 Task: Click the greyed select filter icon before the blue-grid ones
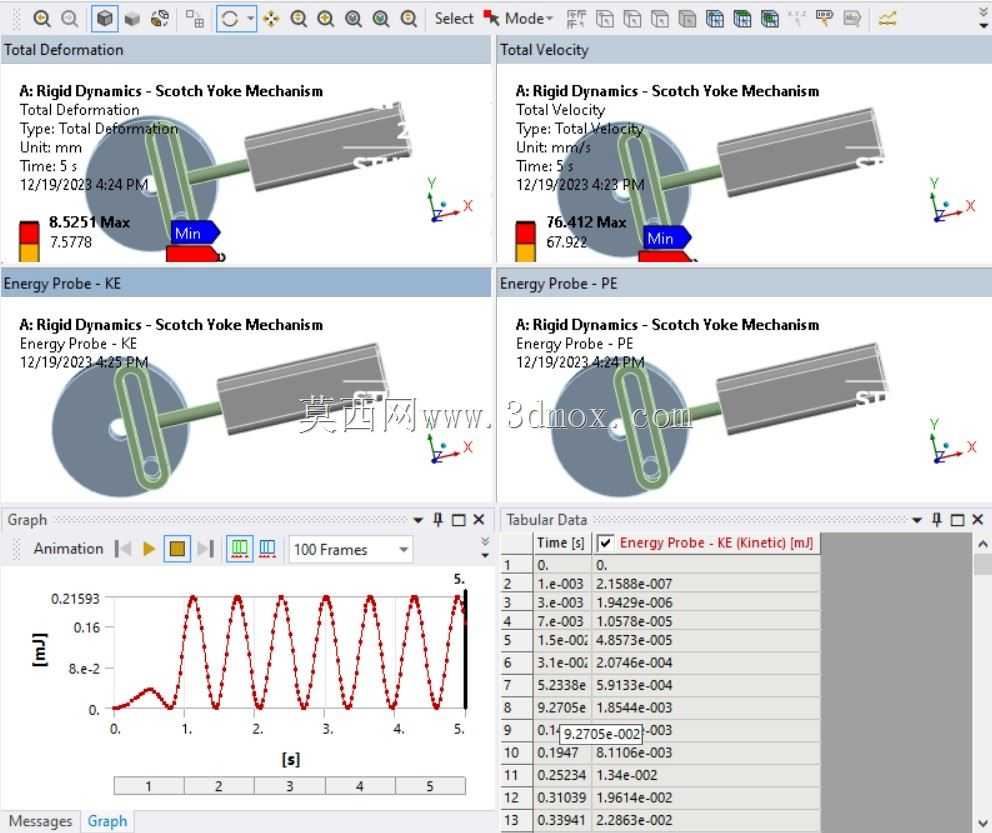tap(687, 19)
